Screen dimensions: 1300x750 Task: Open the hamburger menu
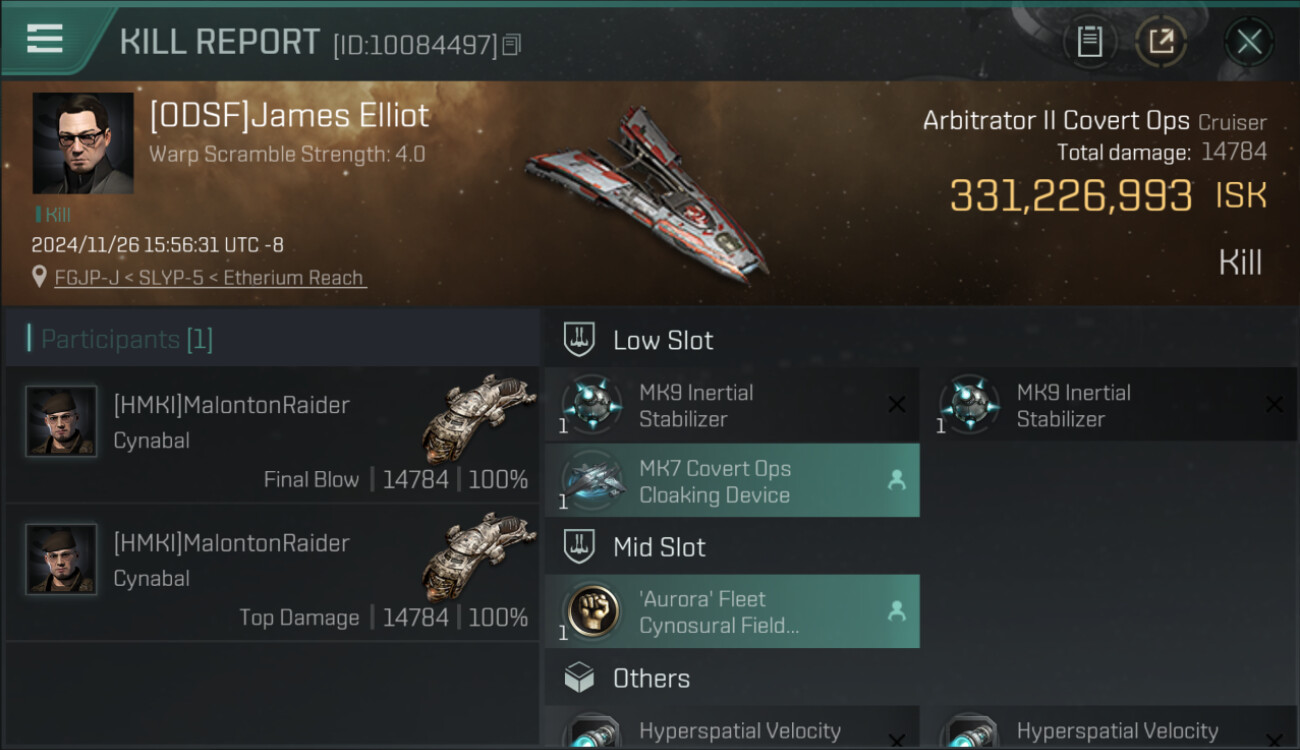tap(45, 40)
